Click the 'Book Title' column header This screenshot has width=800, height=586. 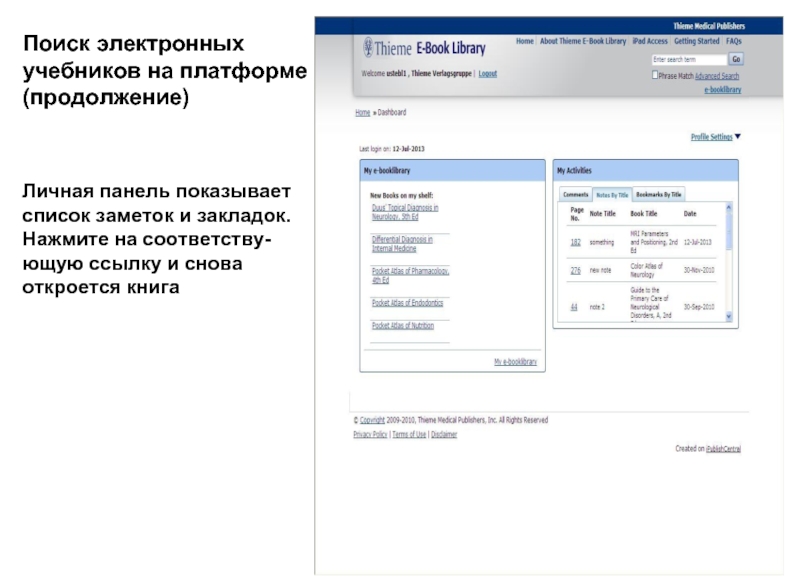click(x=643, y=214)
